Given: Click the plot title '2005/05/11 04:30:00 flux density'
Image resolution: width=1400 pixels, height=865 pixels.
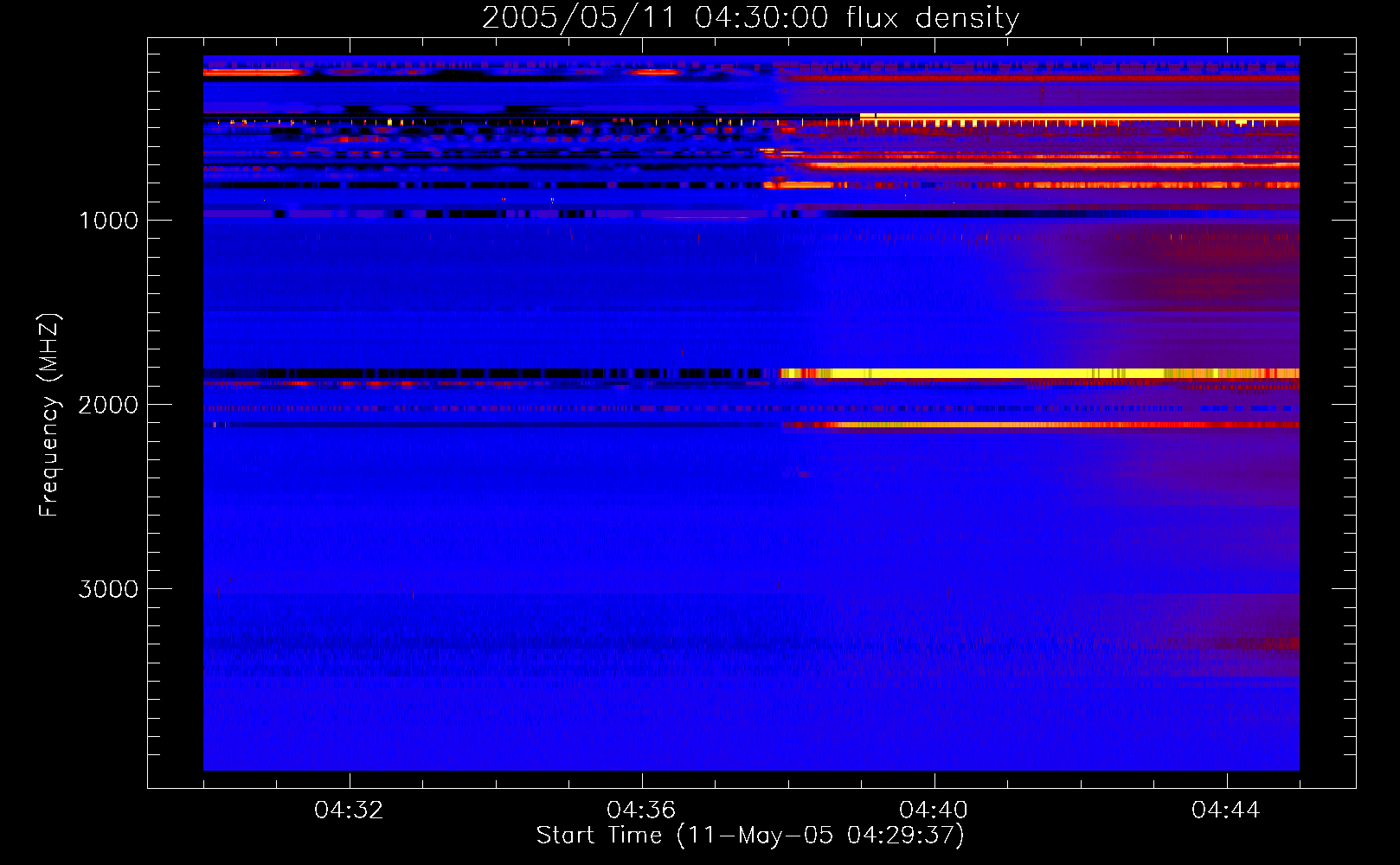Looking at the screenshot, I should click(x=750, y=18).
